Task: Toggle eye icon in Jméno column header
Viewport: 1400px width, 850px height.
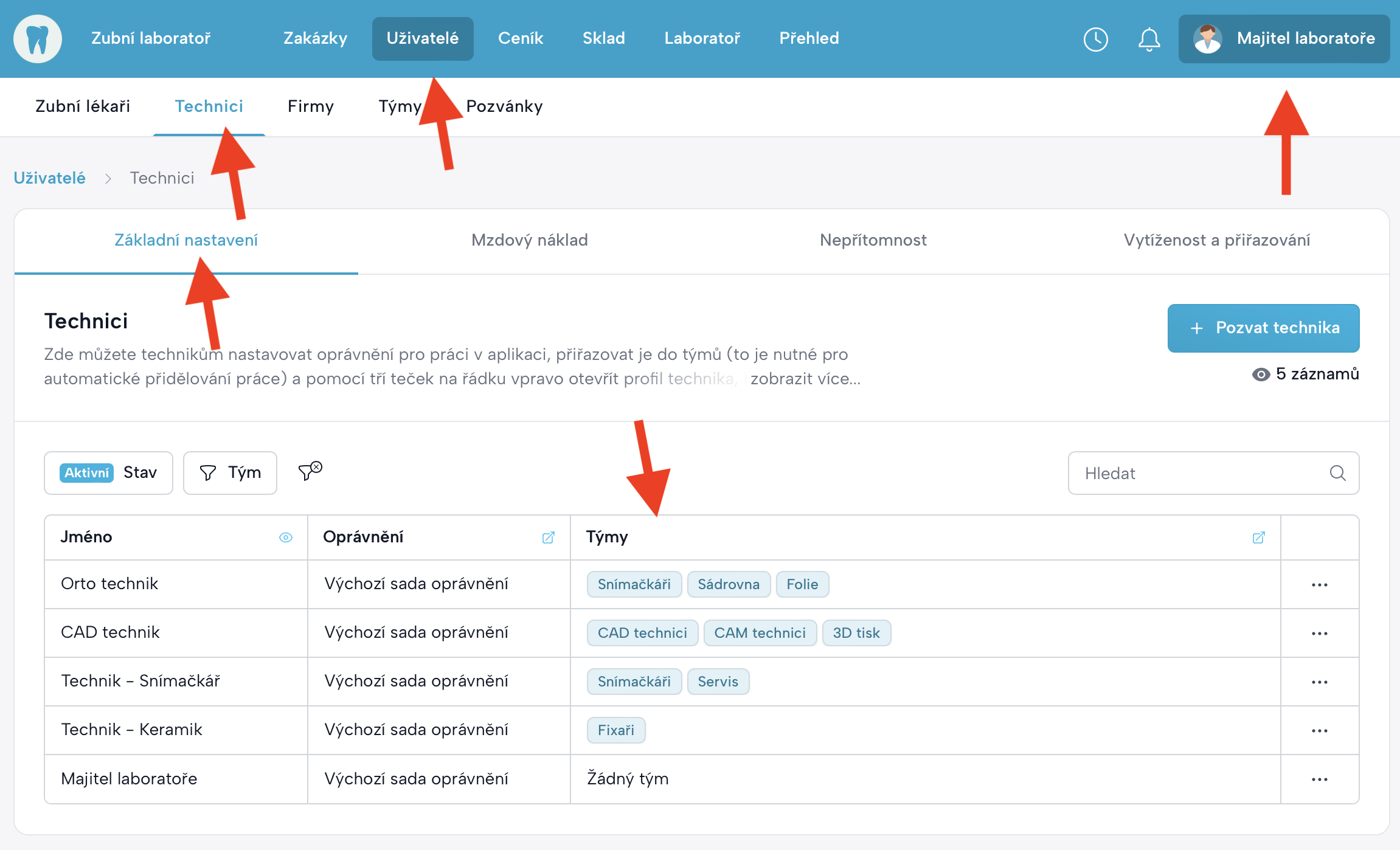Action: [x=285, y=537]
